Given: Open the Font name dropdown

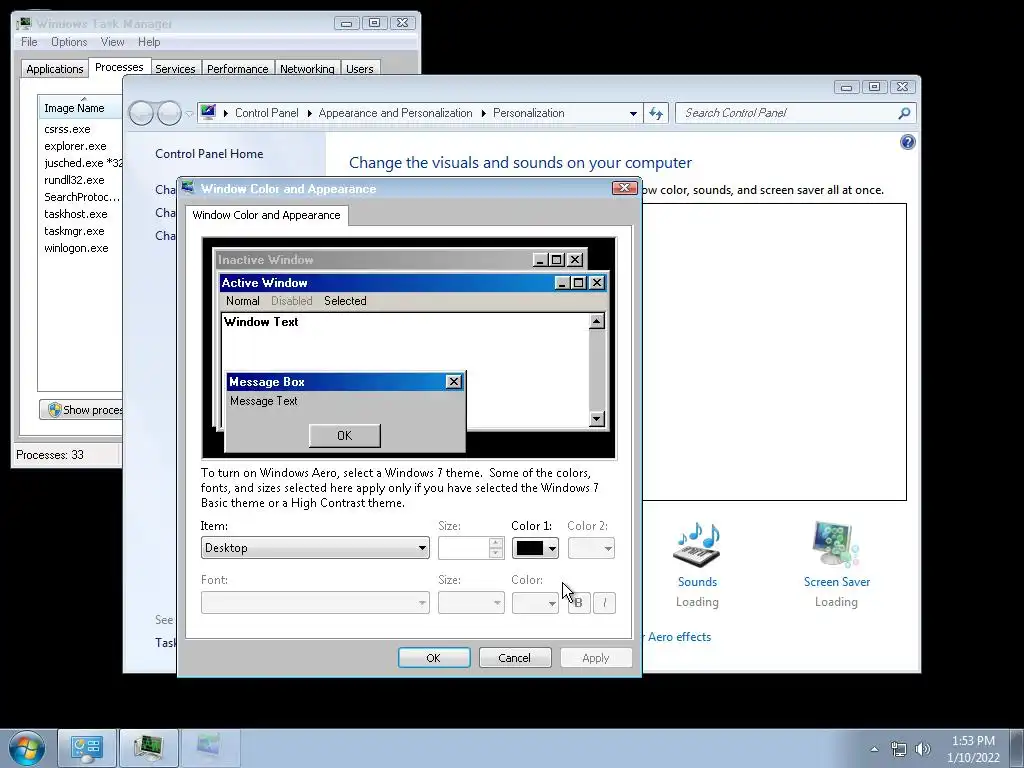Looking at the screenshot, I should coord(315,603).
